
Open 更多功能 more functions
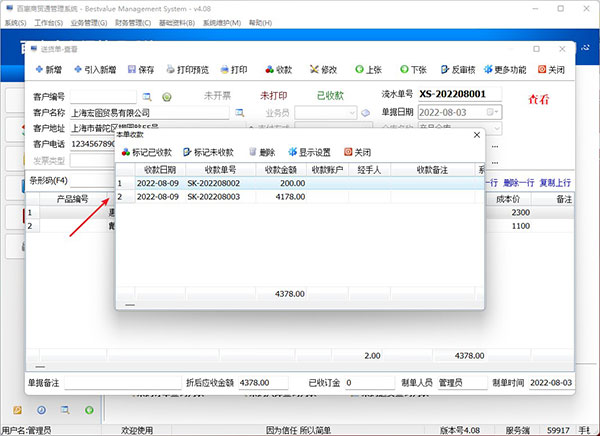click(505, 70)
